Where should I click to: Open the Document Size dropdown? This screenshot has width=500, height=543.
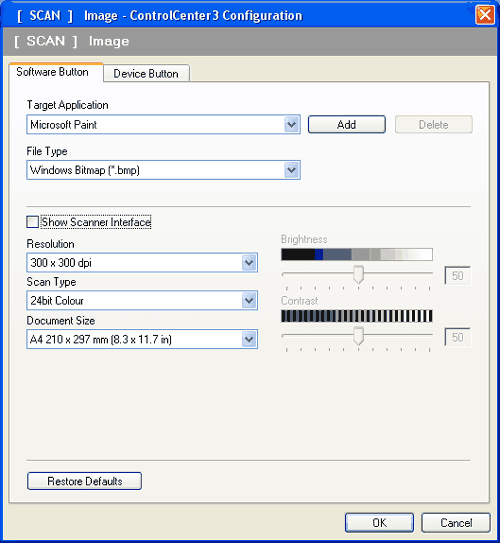[142, 339]
